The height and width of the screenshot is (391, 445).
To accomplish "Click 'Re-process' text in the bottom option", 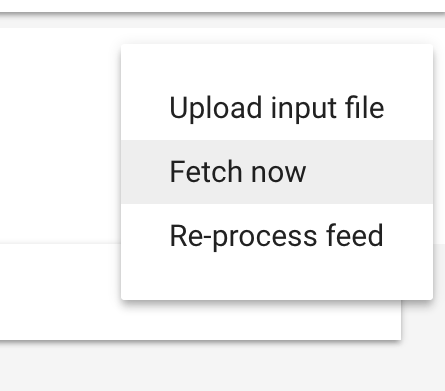I will (243, 237).
